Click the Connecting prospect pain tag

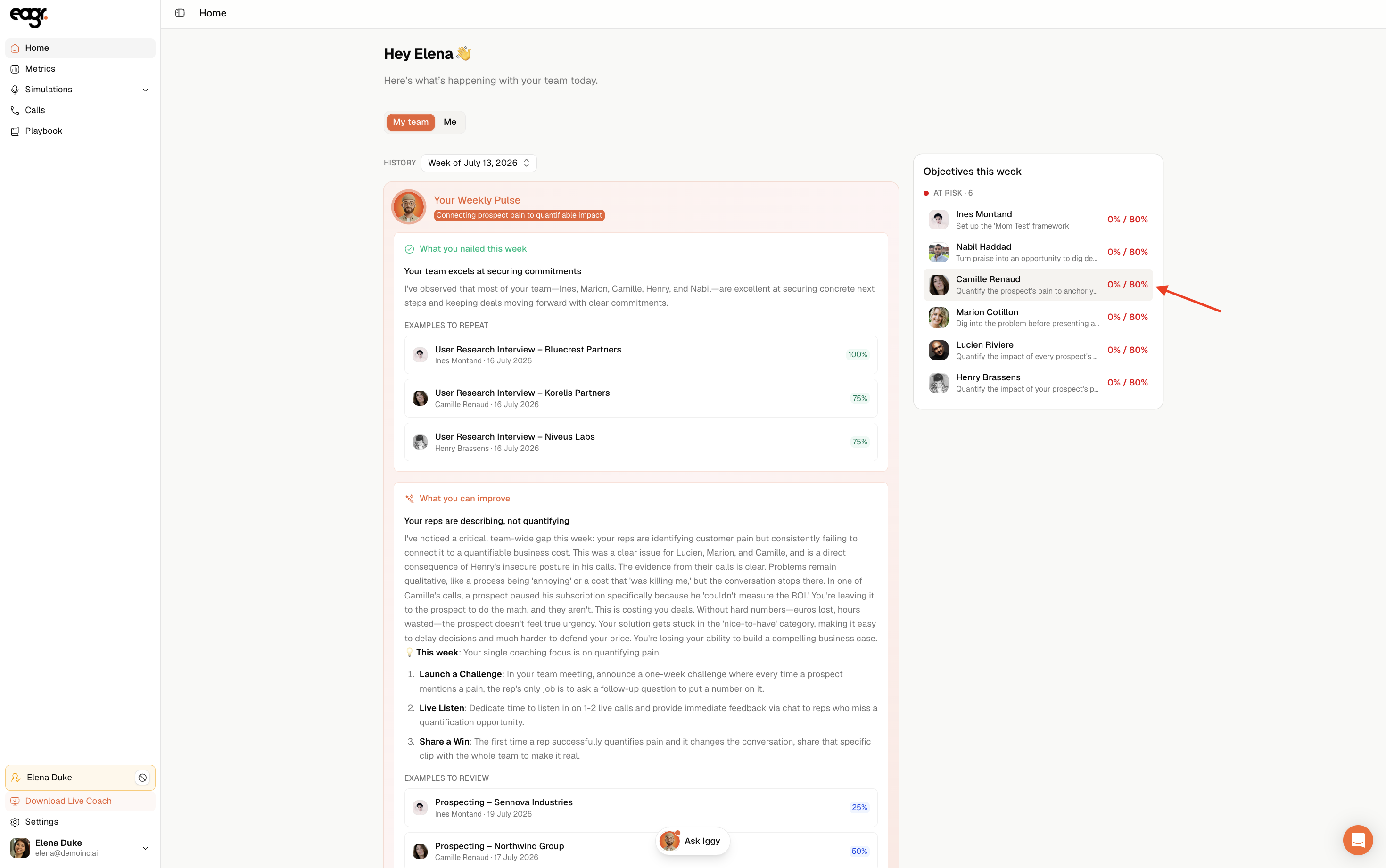tap(519, 215)
